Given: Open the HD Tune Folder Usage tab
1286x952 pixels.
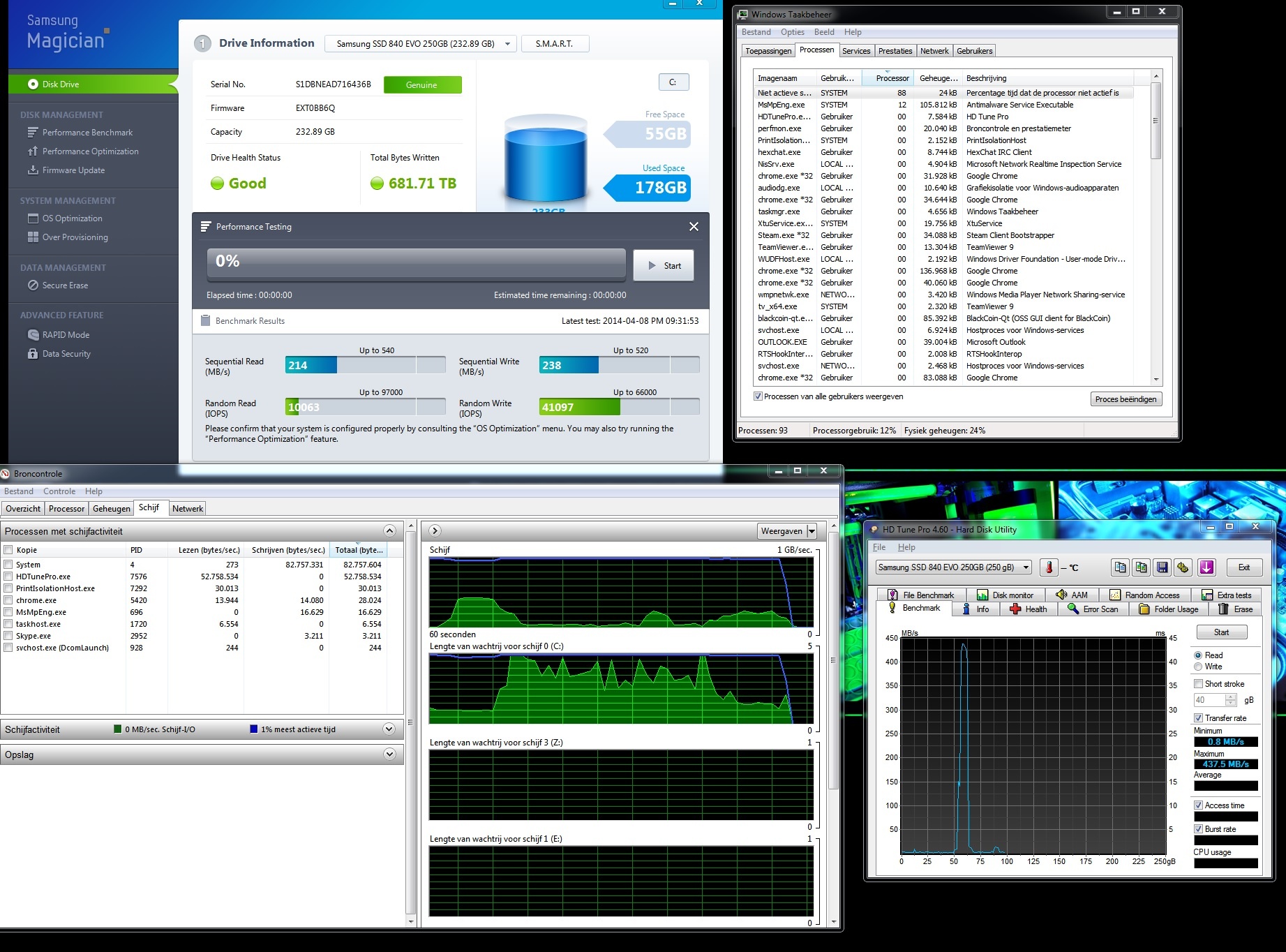Looking at the screenshot, I should (1169, 609).
